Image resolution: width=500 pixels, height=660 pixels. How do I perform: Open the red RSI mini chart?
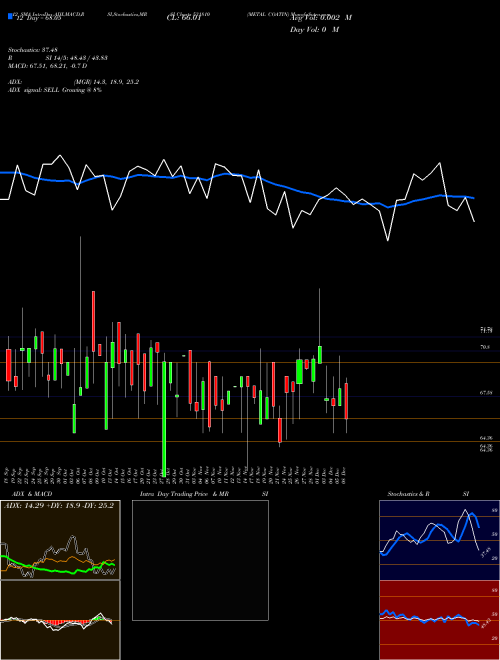(x=439, y=620)
